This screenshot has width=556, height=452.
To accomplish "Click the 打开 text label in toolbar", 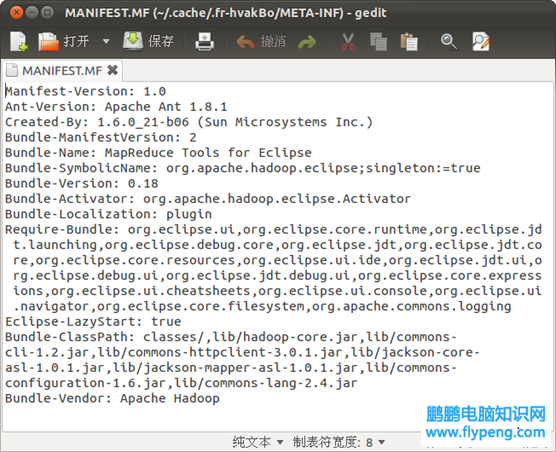I will click(x=76, y=41).
